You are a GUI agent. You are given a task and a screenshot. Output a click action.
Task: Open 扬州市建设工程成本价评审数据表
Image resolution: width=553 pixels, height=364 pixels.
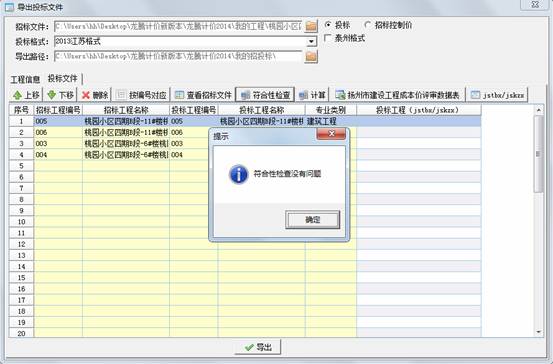click(x=398, y=95)
